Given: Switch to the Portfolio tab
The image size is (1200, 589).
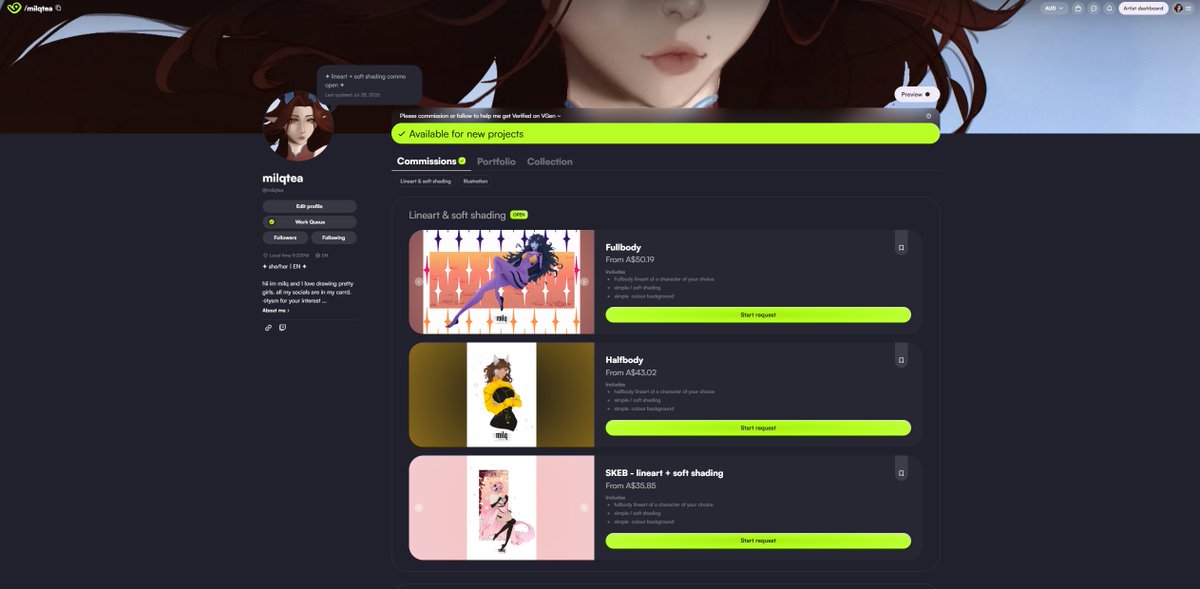Looking at the screenshot, I should [x=496, y=161].
